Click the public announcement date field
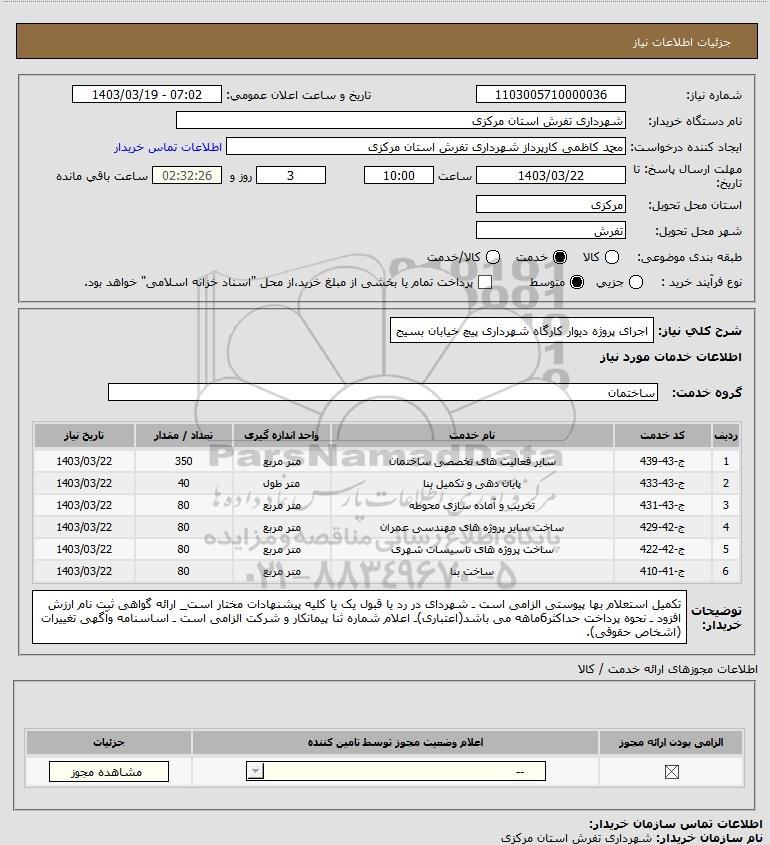 coord(147,94)
